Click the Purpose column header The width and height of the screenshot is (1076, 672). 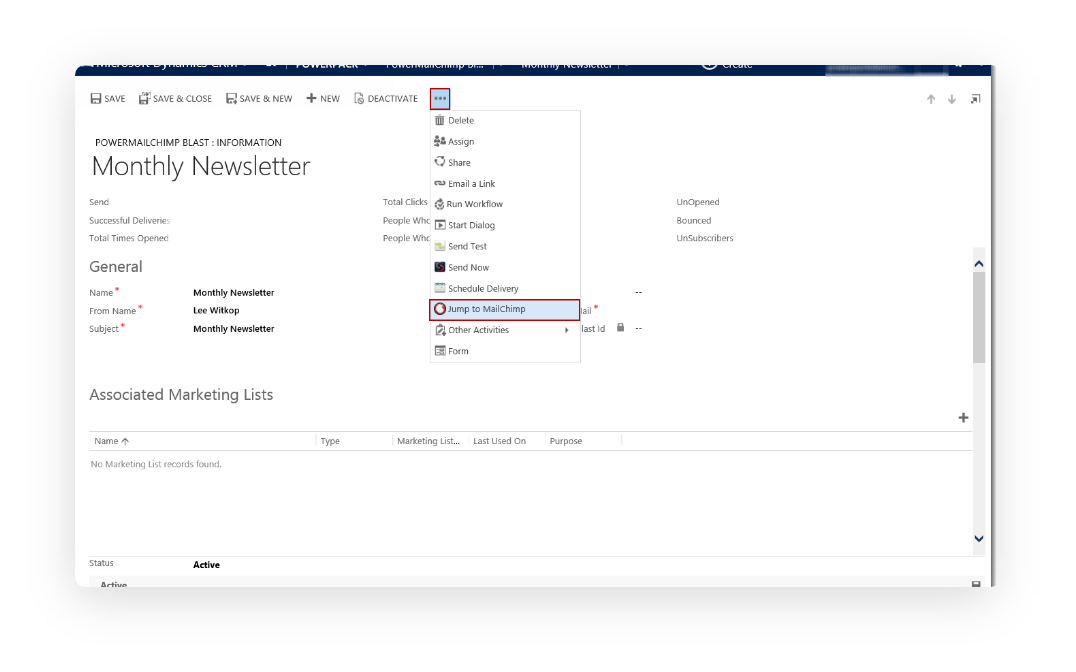point(566,441)
